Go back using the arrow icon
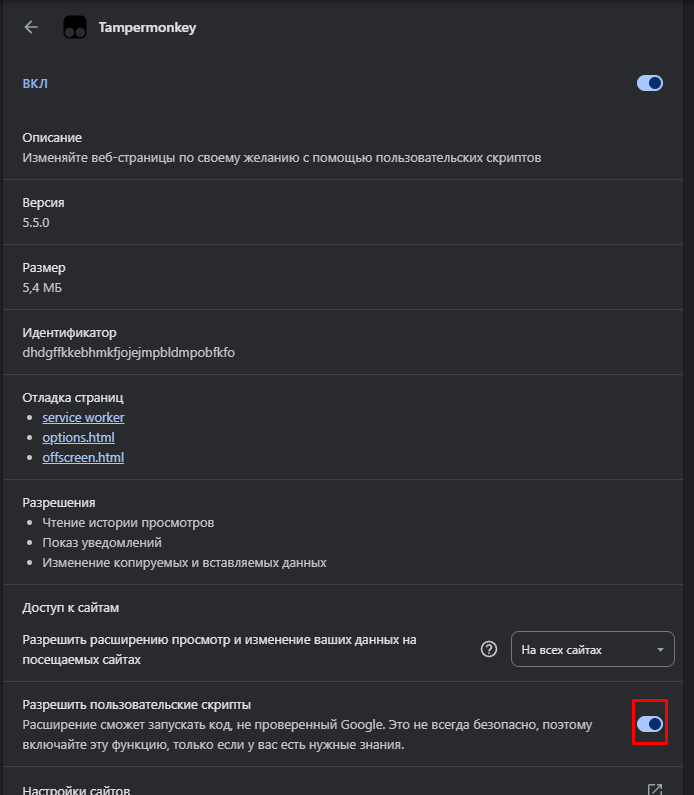This screenshot has height=795, width=694. pos(31,27)
